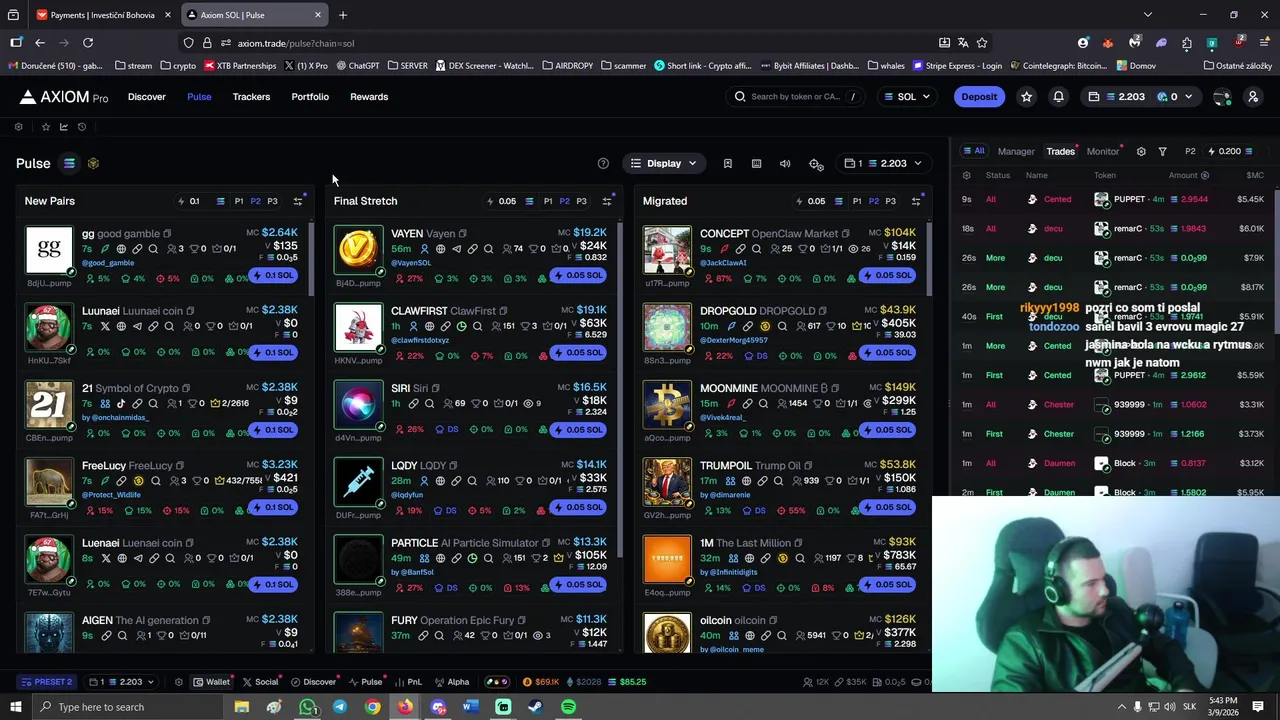Open the trades panel filter funnel icon
This screenshot has height=720, width=1280.
[1162, 152]
